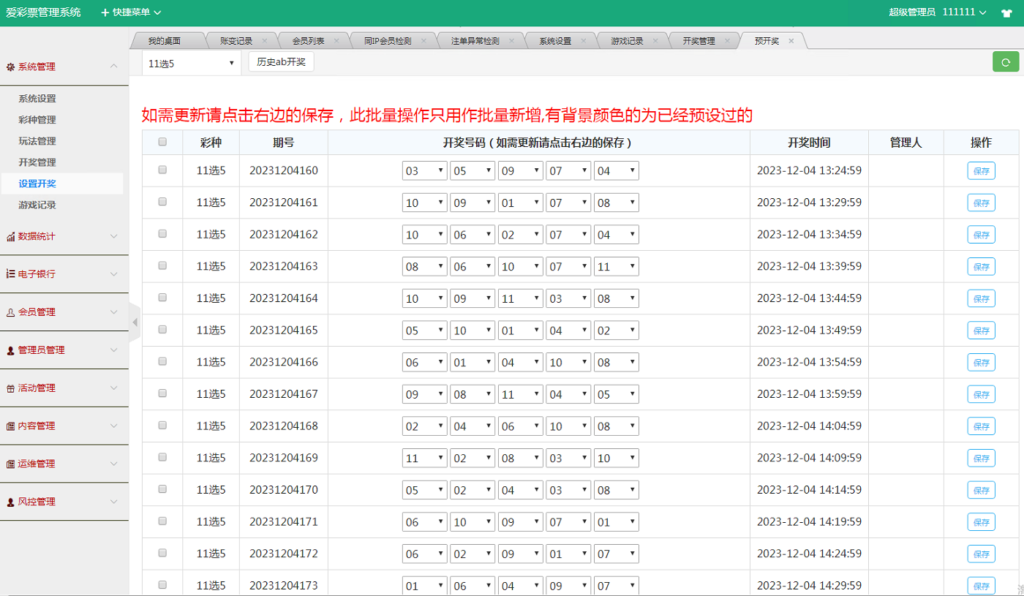Click the shirt theme icon in top bar
The width and height of the screenshot is (1024, 596).
pyautogui.click(x=1006, y=11)
